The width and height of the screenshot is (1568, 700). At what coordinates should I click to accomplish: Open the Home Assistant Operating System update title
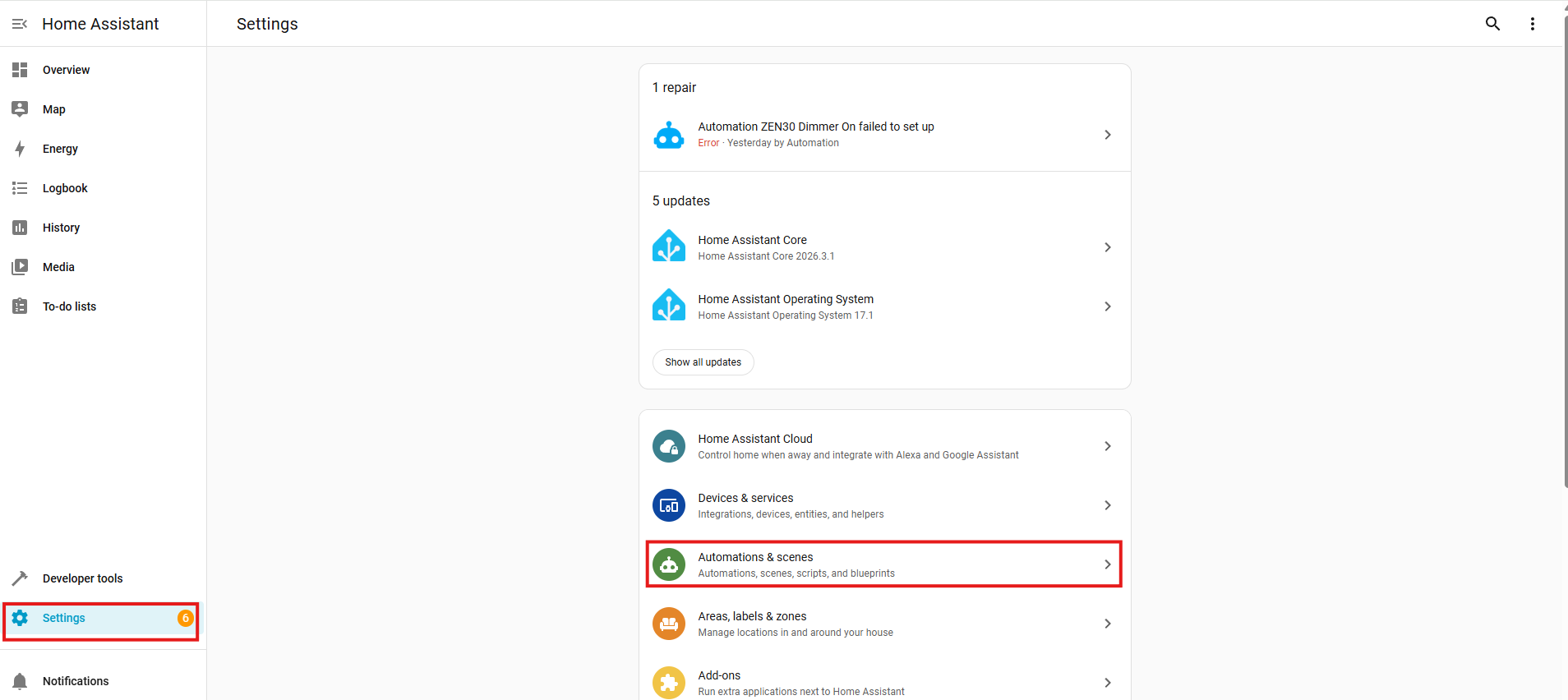[786, 299]
